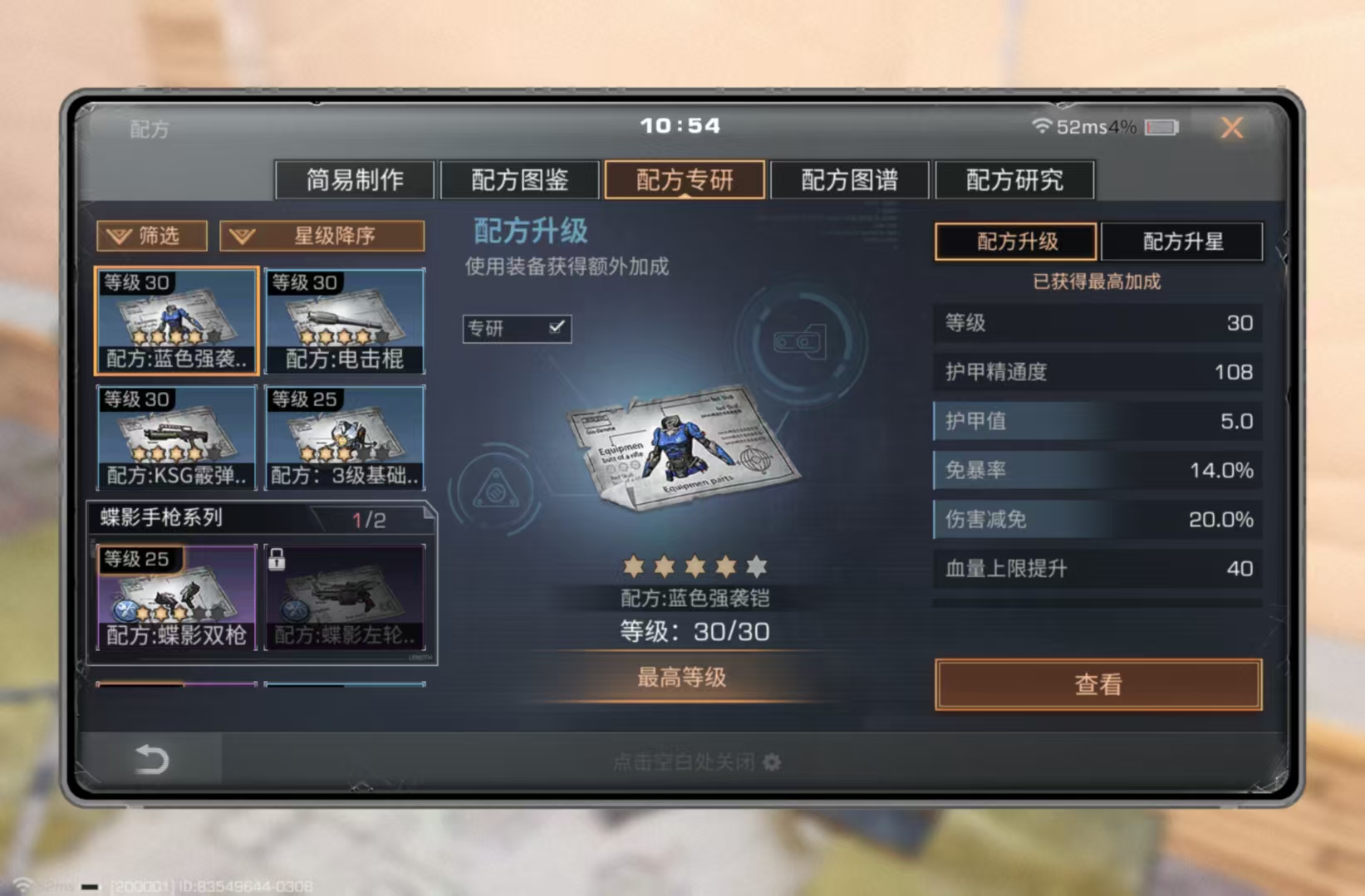This screenshot has height=896, width=1365.
Task: Click the orange X close icon
Action: coord(1231,127)
